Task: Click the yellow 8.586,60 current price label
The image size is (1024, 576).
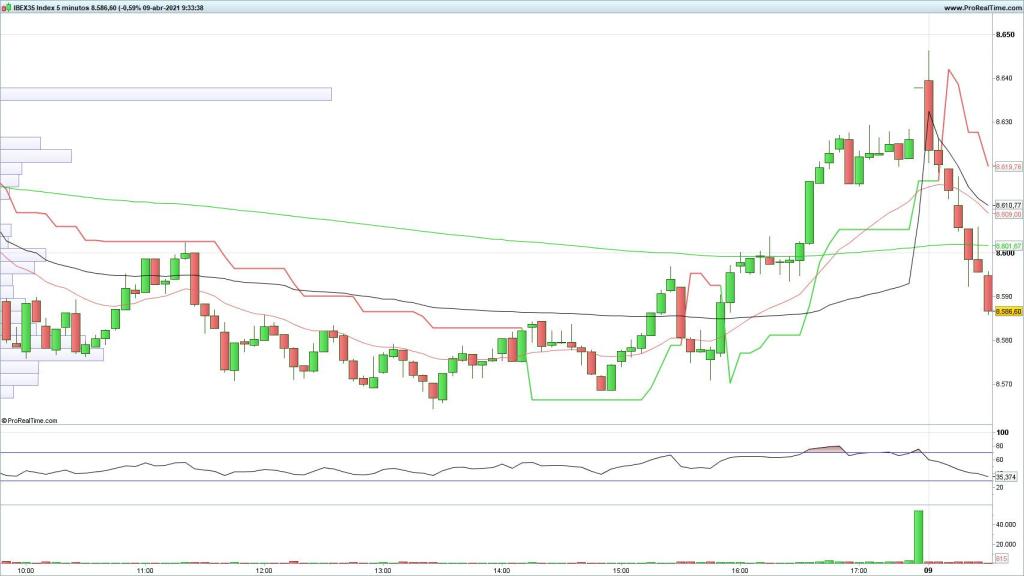Action: [x=1008, y=312]
